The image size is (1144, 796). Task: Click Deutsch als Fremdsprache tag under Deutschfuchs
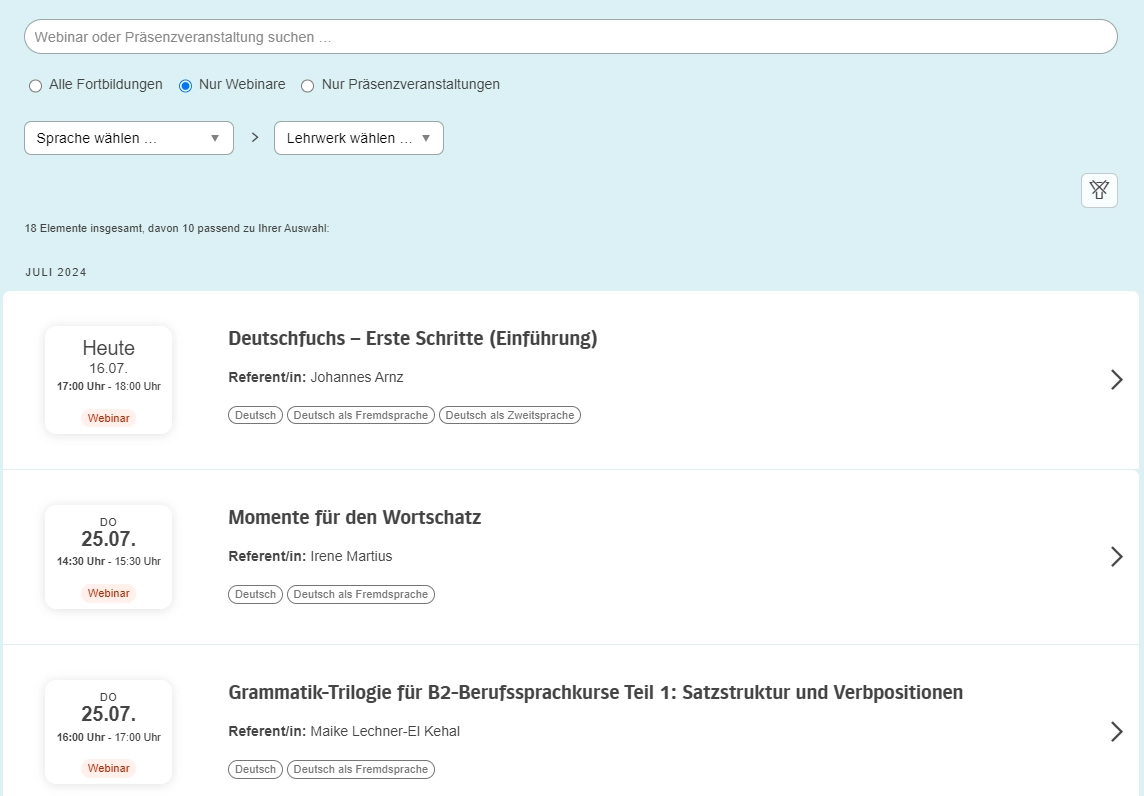click(x=361, y=415)
